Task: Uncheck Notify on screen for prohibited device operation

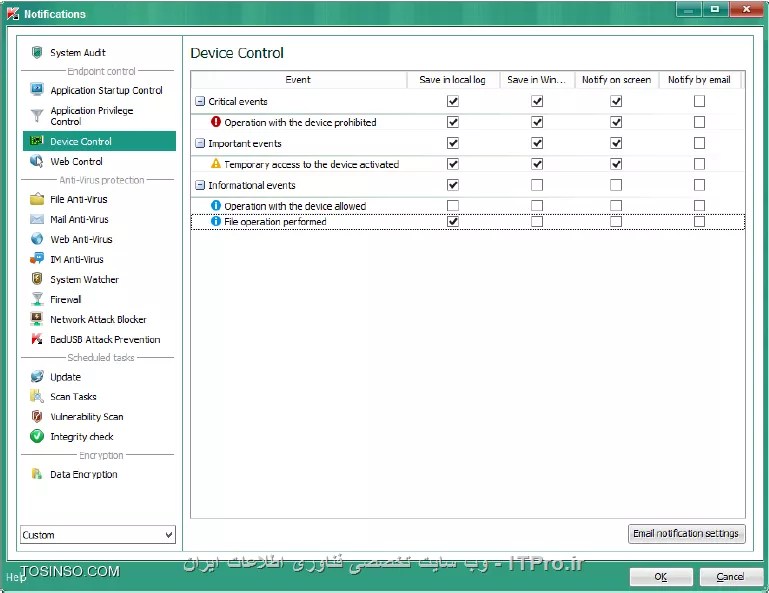Action: [x=616, y=122]
